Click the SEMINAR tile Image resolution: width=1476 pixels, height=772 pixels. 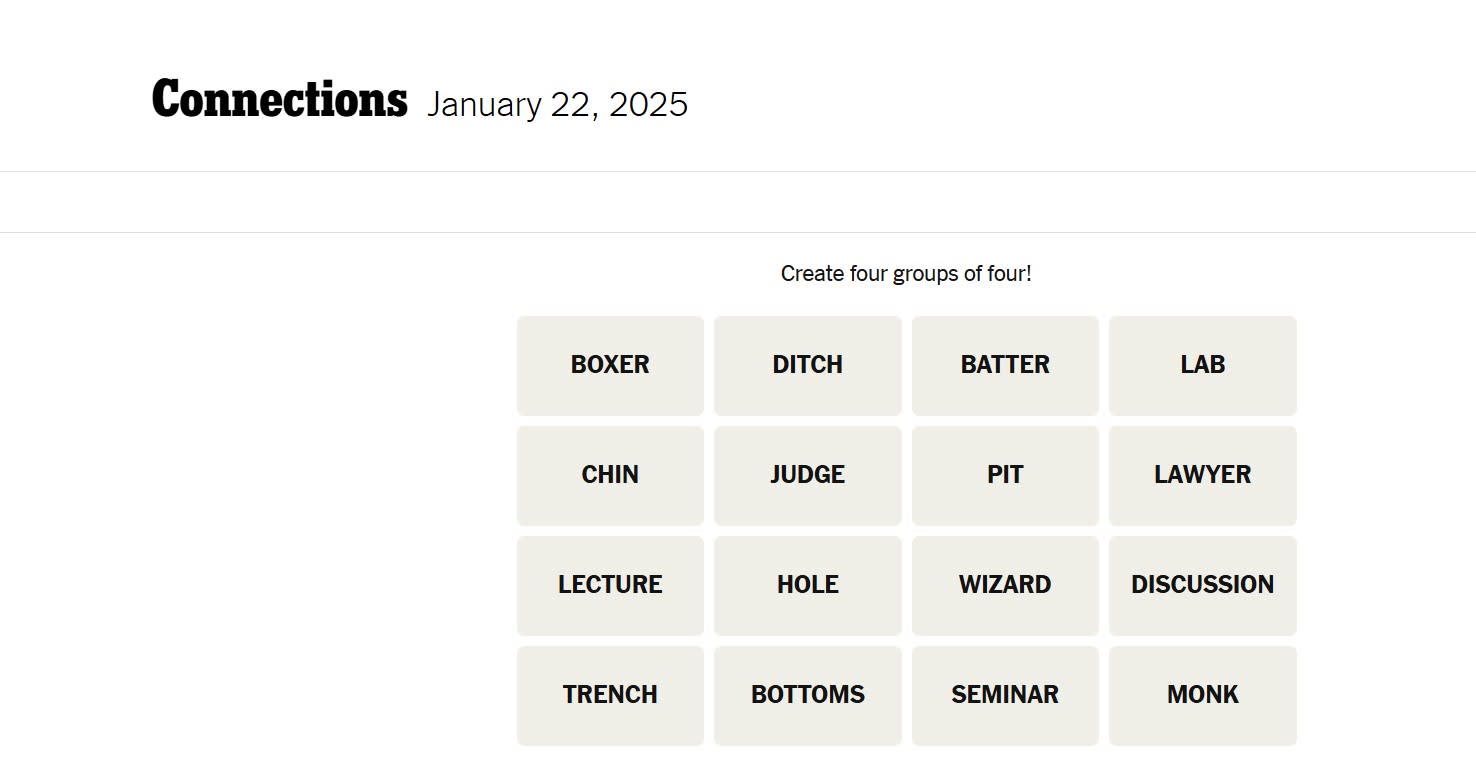tap(1005, 695)
